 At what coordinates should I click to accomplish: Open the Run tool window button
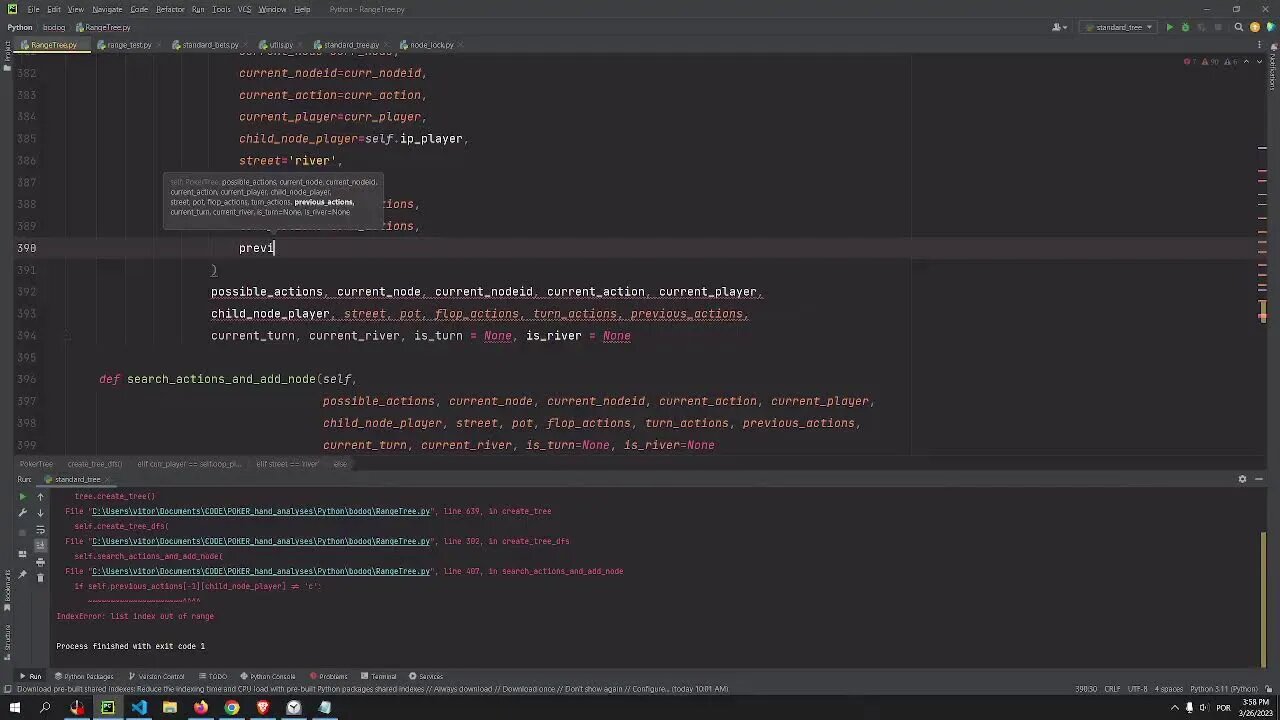[x=31, y=676]
